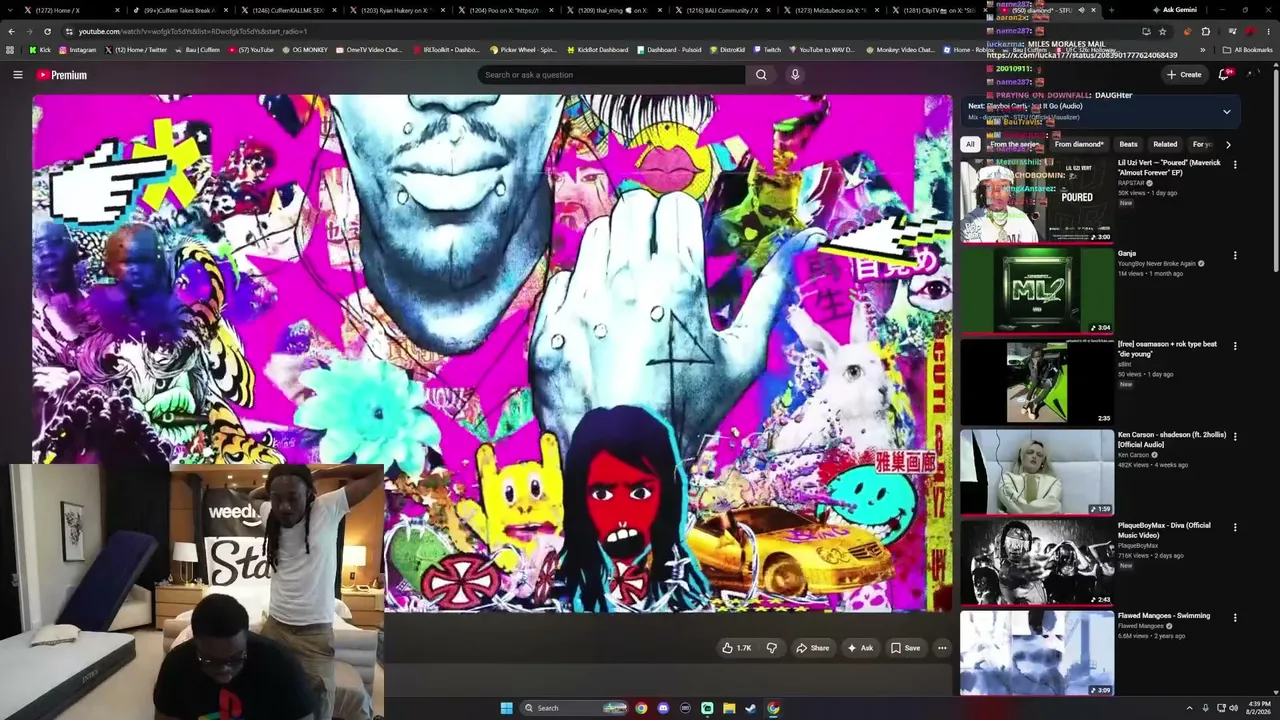
Task: Close the Home / X browser tab
Action: point(116,10)
